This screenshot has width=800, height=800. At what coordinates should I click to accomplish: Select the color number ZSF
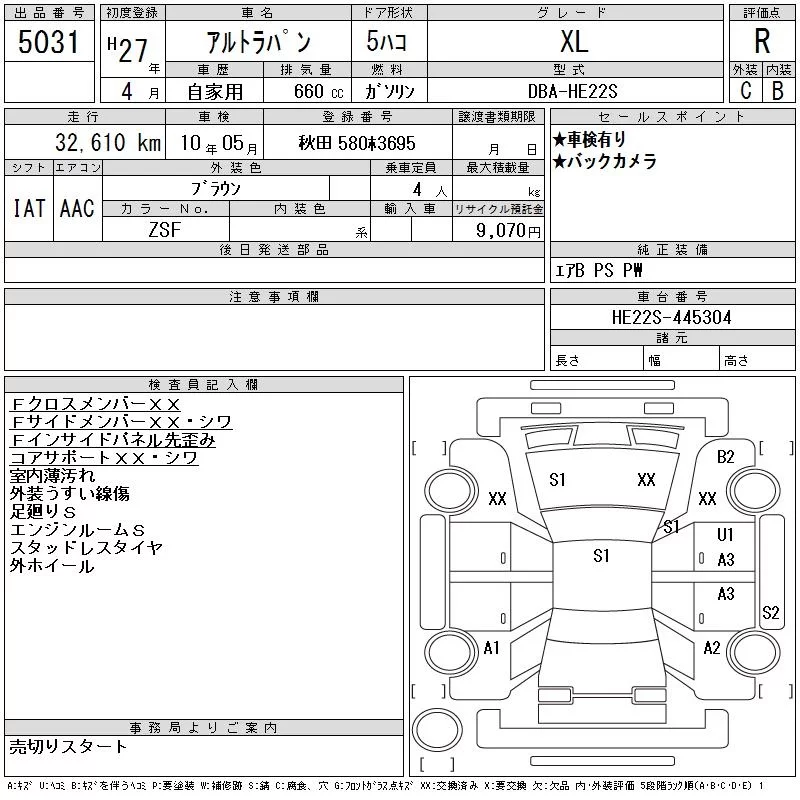click(x=164, y=230)
